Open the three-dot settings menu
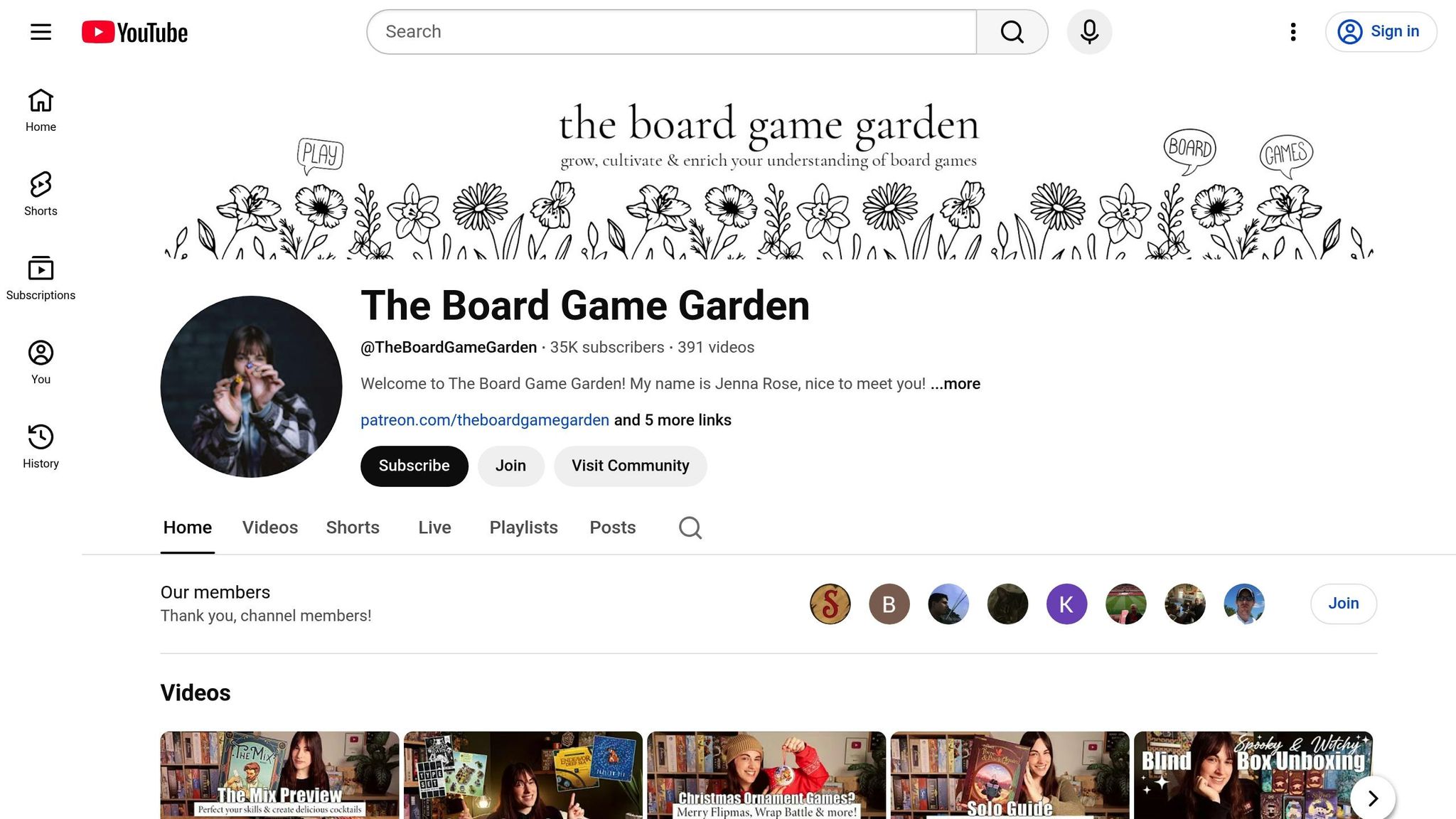The width and height of the screenshot is (1456, 819). tap(1293, 32)
